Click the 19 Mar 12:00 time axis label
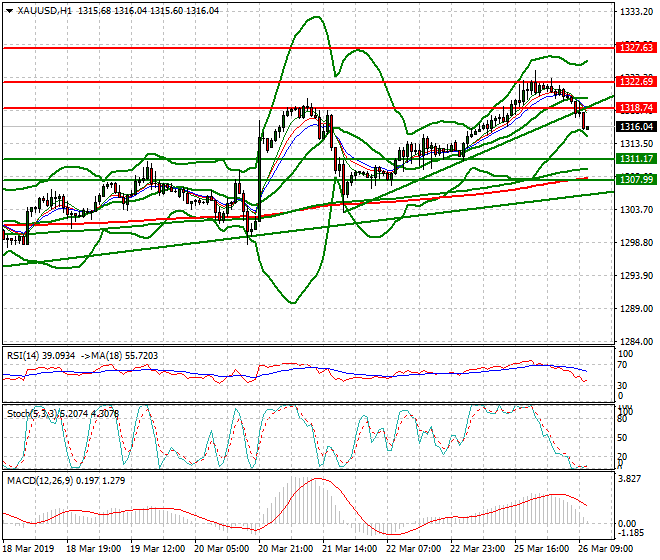 click(157, 549)
